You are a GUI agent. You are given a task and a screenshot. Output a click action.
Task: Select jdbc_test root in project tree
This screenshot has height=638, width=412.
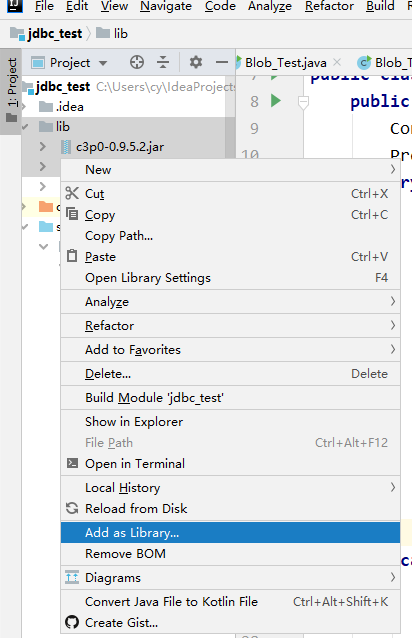[63, 86]
